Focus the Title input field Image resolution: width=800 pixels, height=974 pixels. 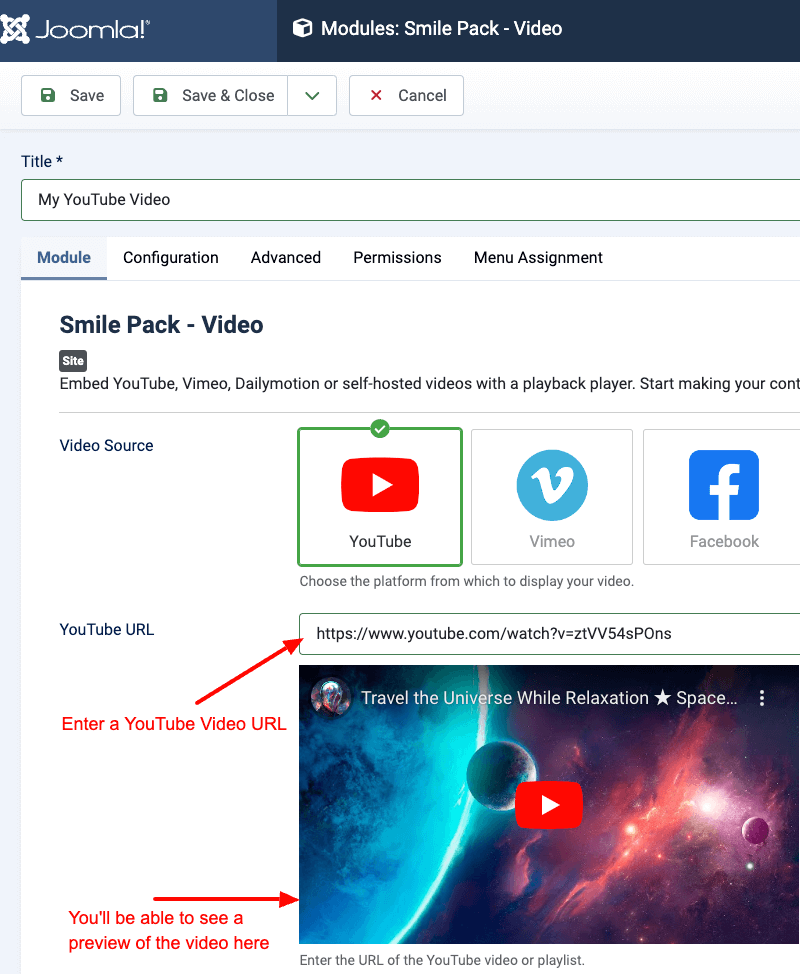pyautogui.click(x=411, y=200)
